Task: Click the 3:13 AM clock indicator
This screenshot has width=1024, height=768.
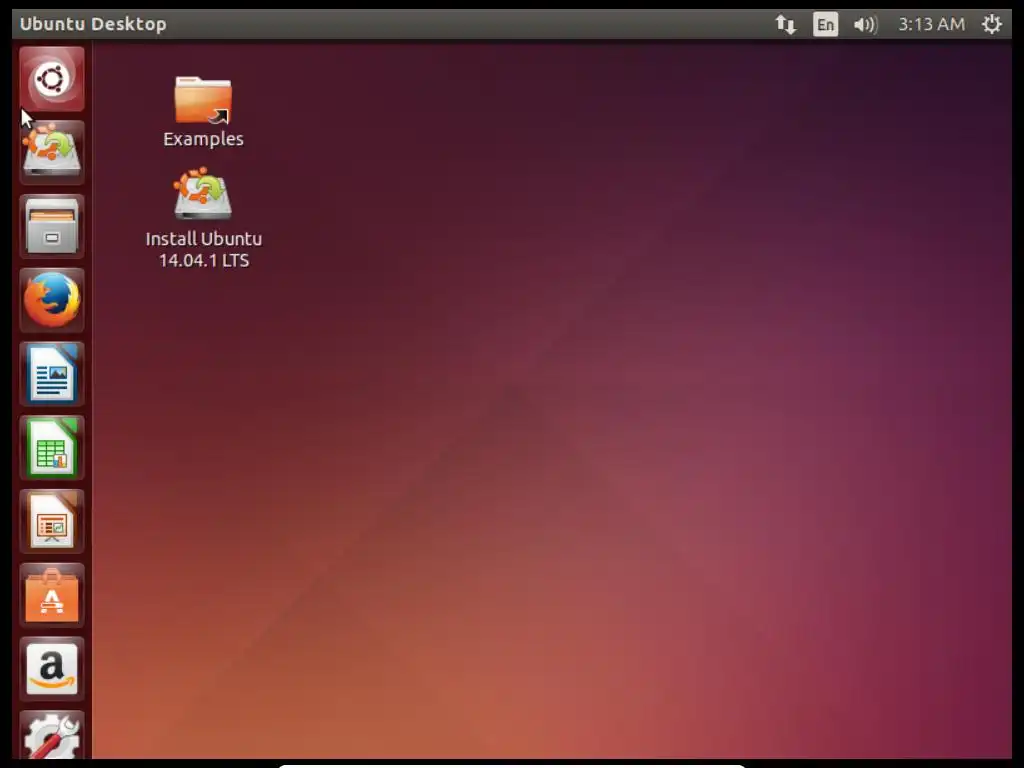Action: tap(931, 25)
